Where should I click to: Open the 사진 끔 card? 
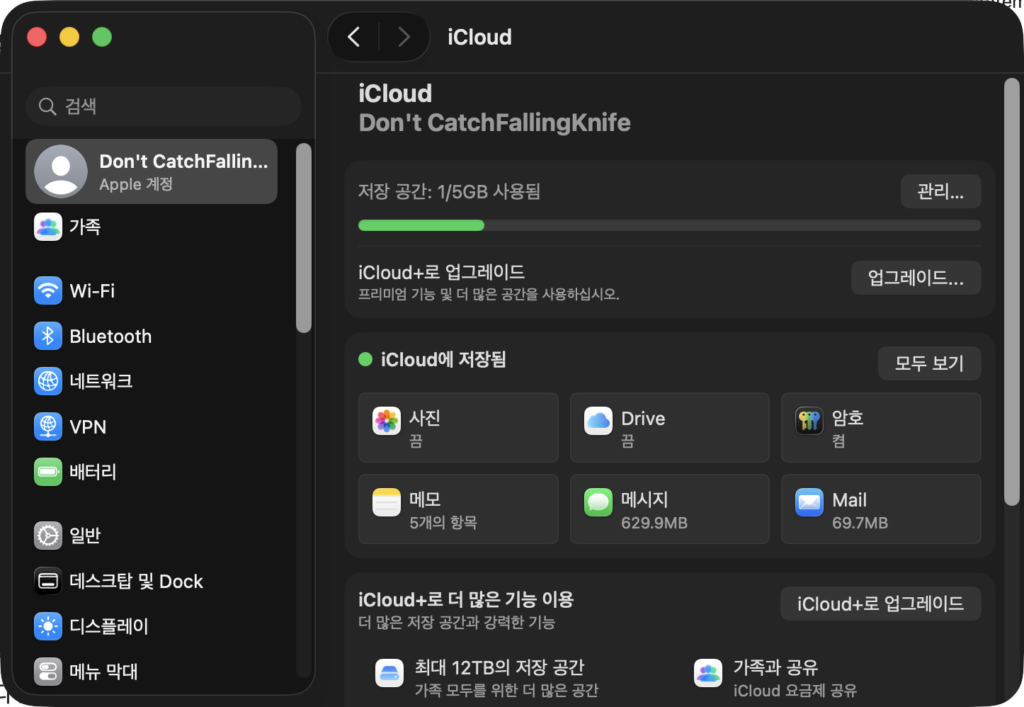coord(458,428)
